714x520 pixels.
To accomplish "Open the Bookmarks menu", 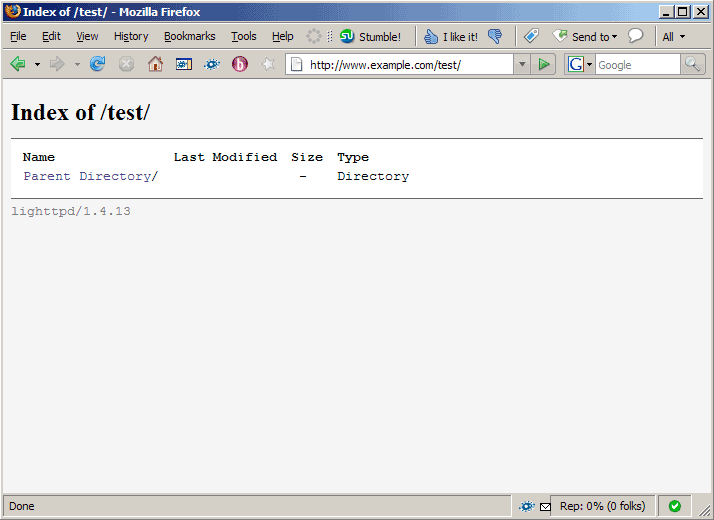I will pos(189,36).
